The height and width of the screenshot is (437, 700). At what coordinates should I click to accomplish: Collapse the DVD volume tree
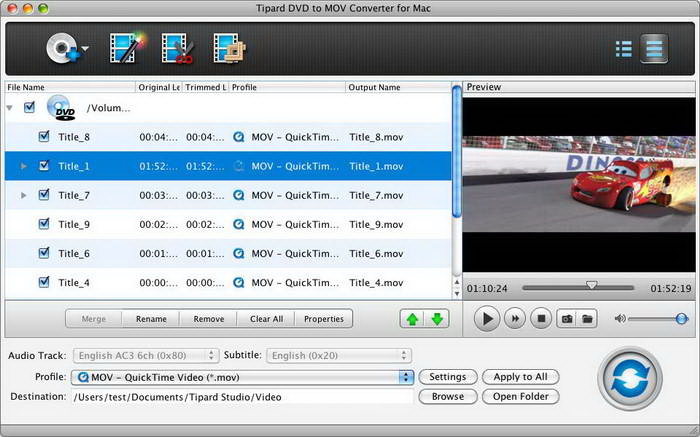(10, 107)
